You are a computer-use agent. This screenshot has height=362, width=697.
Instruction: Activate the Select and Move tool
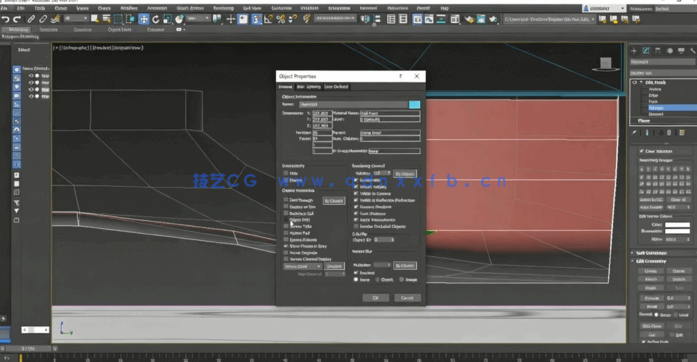point(144,19)
